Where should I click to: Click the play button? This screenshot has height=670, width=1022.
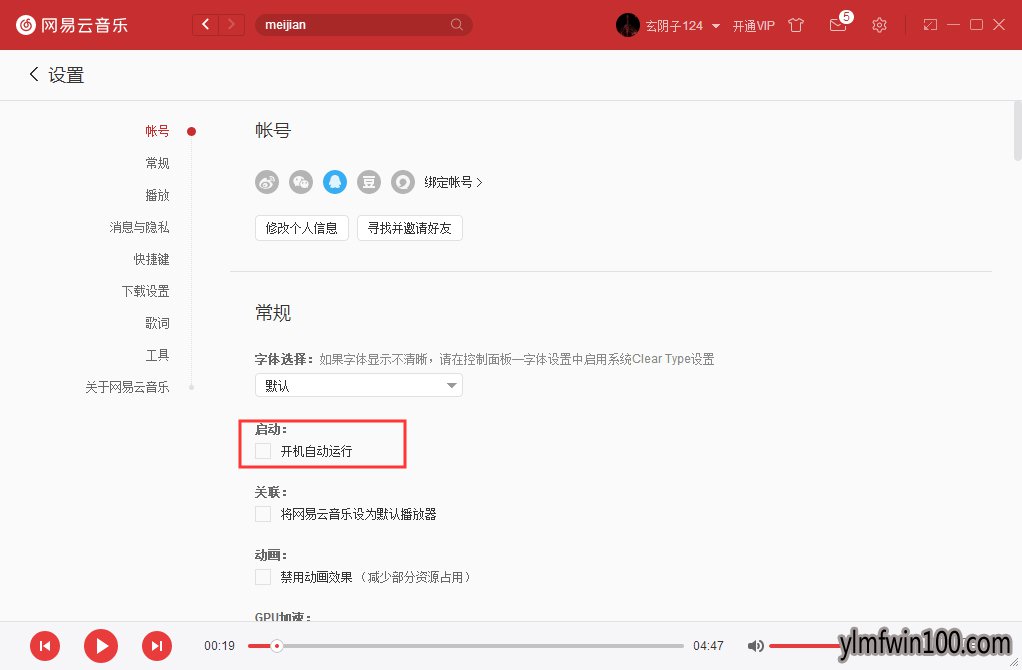pyautogui.click(x=101, y=646)
